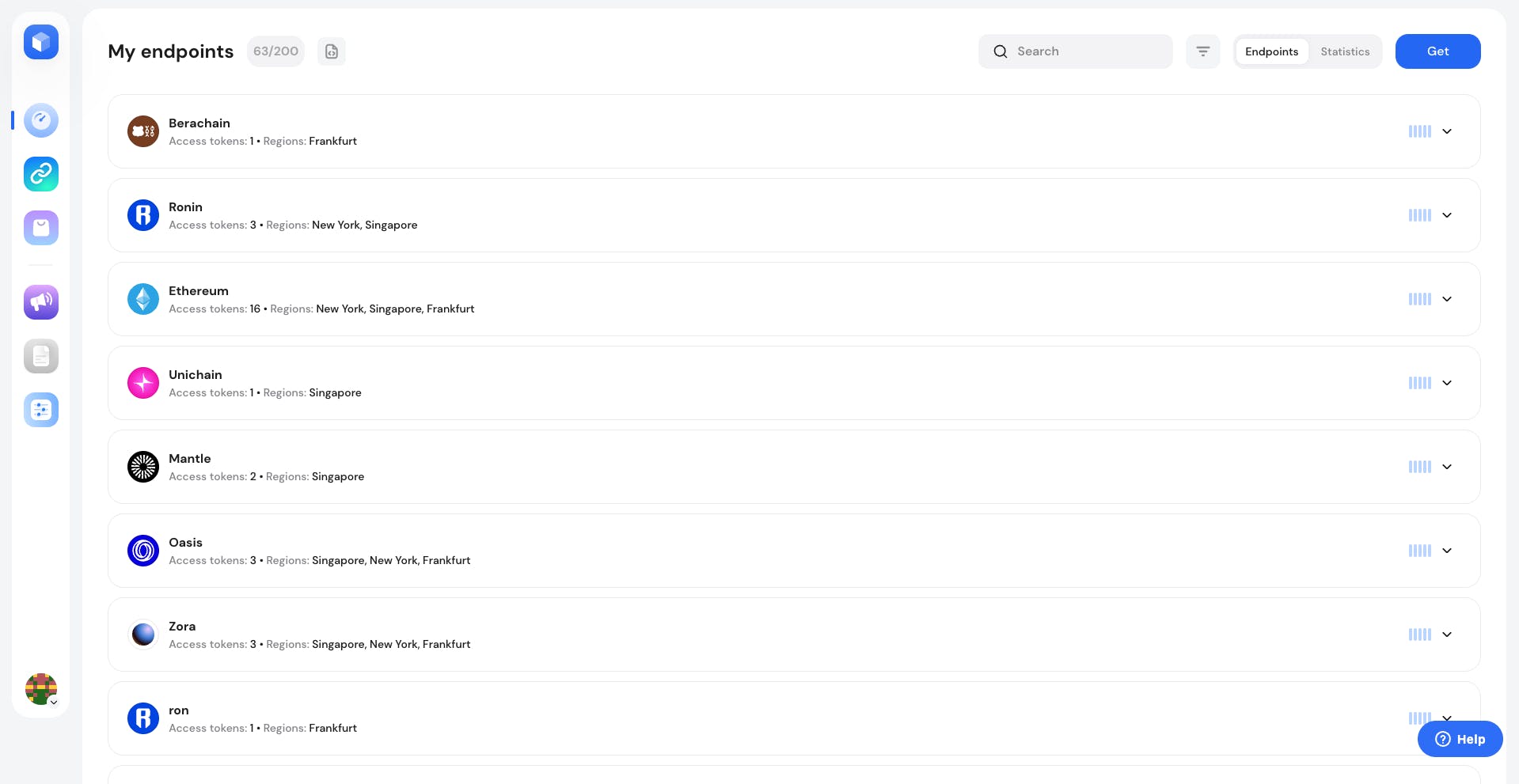The image size is (1519, 784).
Task: Click the 63/200 endpoints counter badge
Action: click(275, 51)
